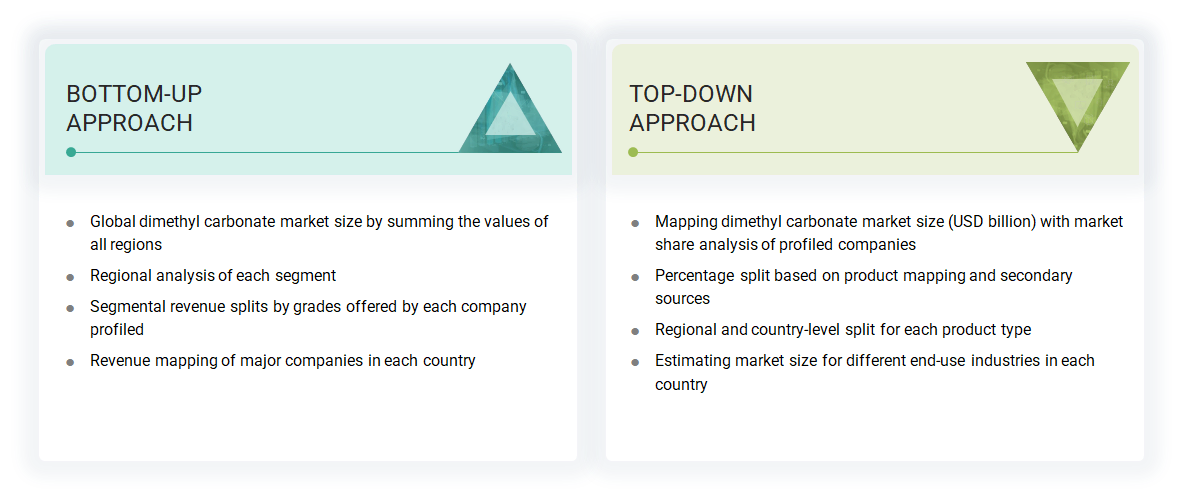
Task: Select the Bottom-Up Approach heading
Action: pos(134,108)
